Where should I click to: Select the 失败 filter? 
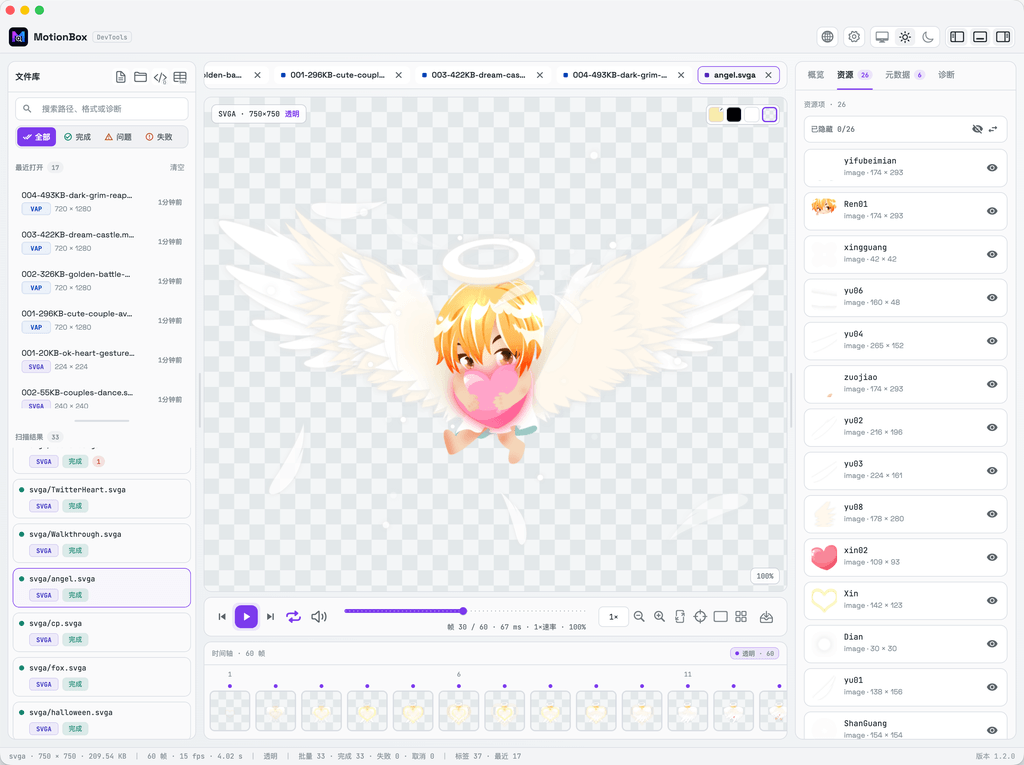[x=159, y=137]
